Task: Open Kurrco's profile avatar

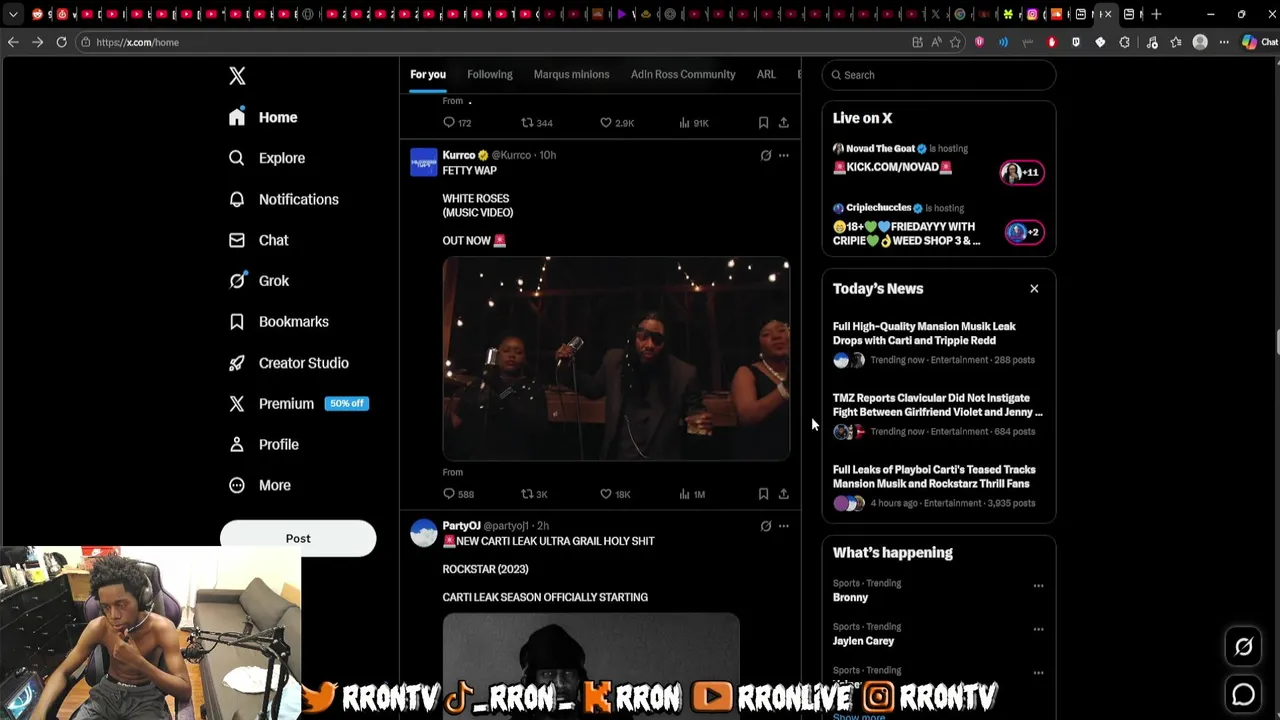Action: pos(424,162)
